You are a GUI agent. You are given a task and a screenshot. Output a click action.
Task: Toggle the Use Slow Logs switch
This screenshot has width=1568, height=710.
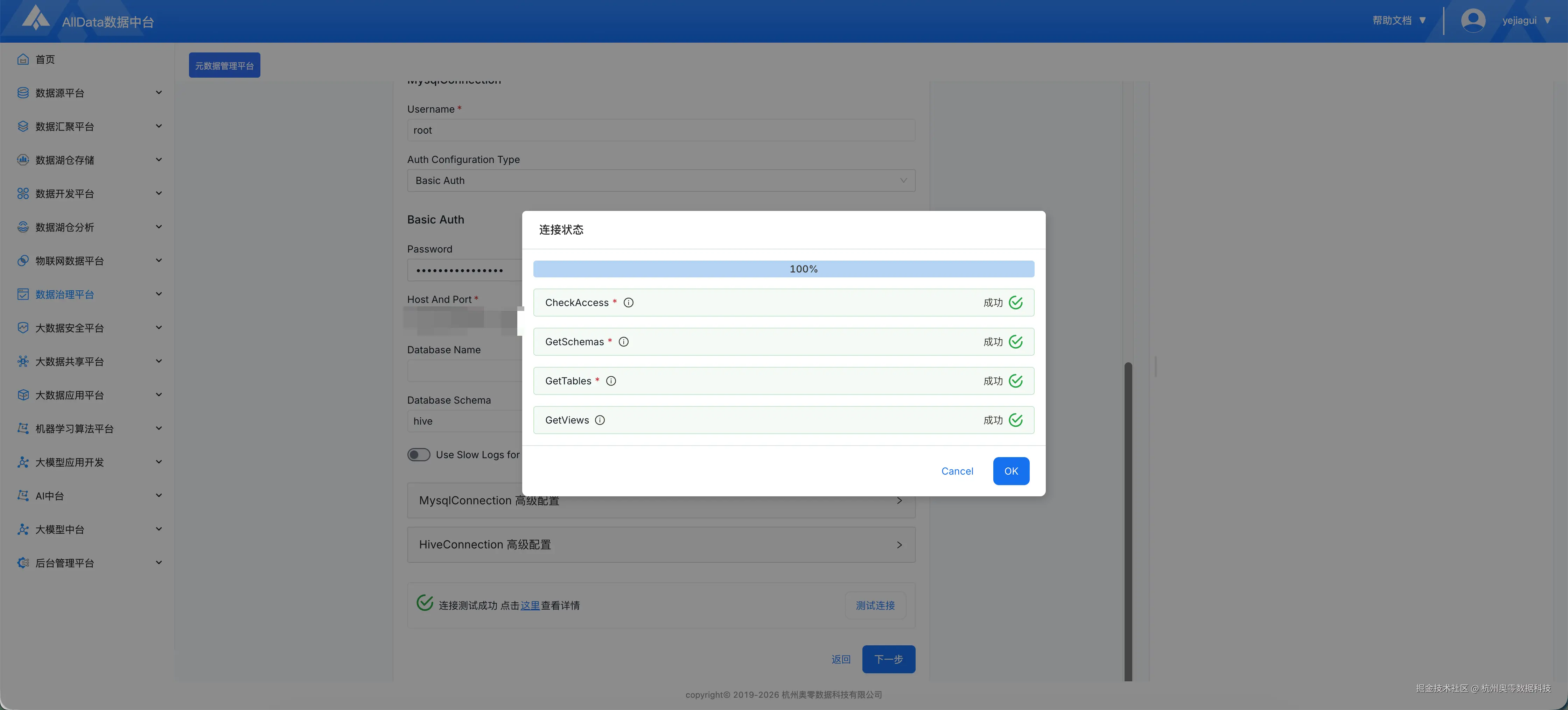click(419, 454)
